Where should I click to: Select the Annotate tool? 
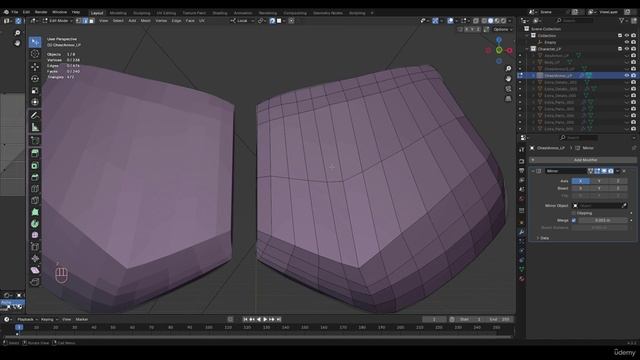click(x=35, y=116)
